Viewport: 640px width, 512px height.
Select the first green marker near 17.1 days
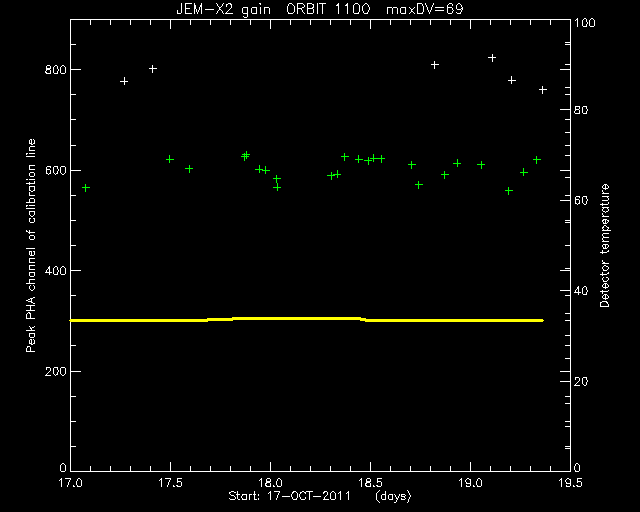pyautogui.click(x=86, y=188)
